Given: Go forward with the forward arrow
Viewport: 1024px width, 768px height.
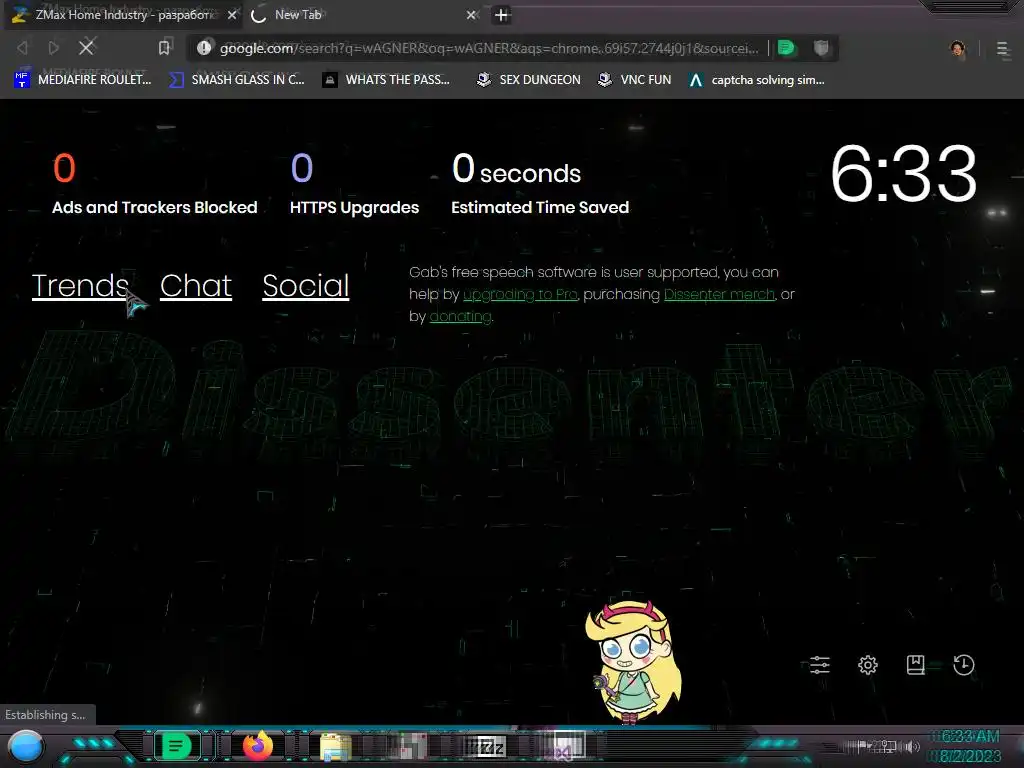Looking at the screenshot, I should point(54,48).
